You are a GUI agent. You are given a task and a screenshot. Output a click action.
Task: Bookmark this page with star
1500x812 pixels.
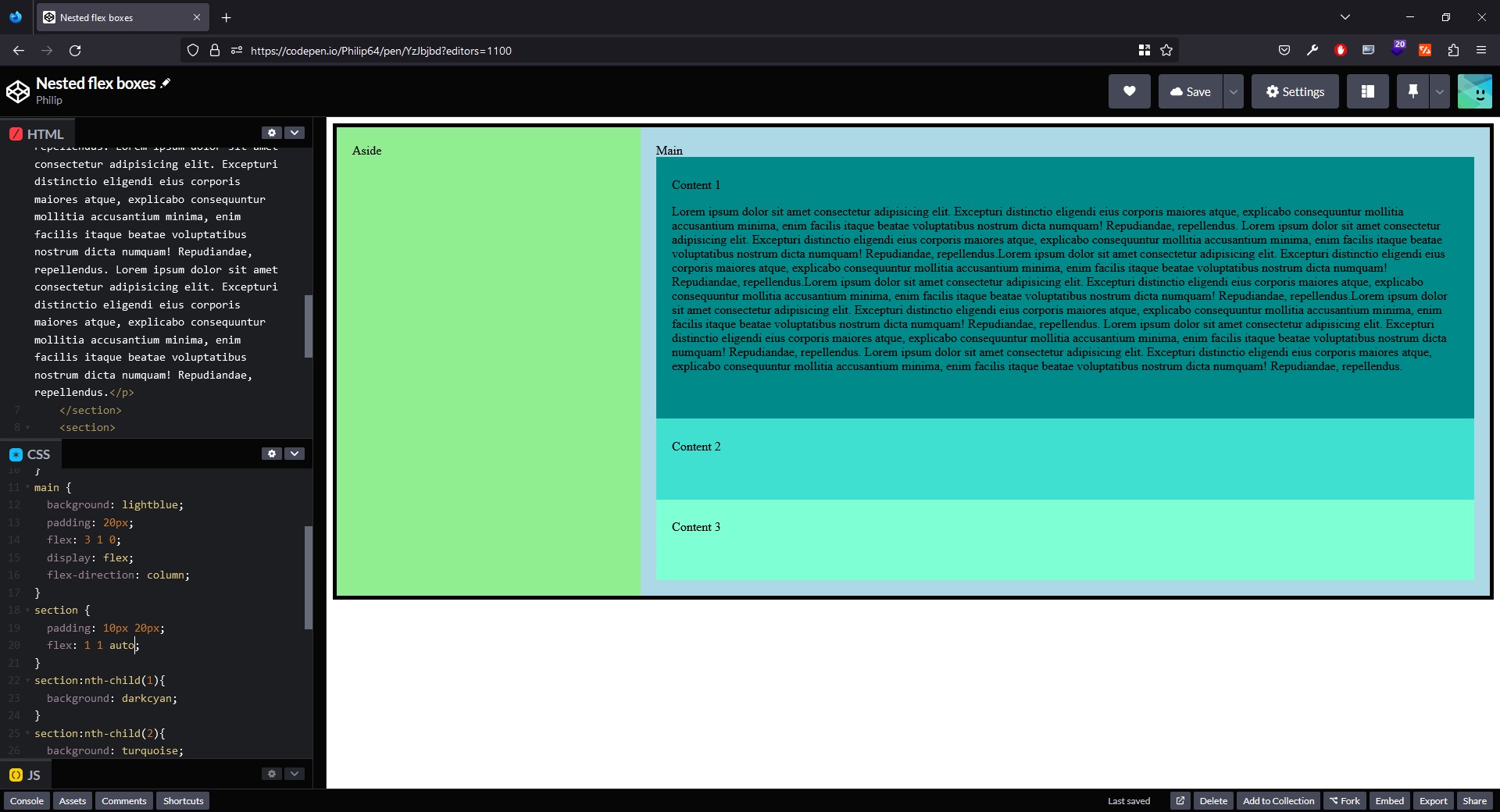(1166, 50)
